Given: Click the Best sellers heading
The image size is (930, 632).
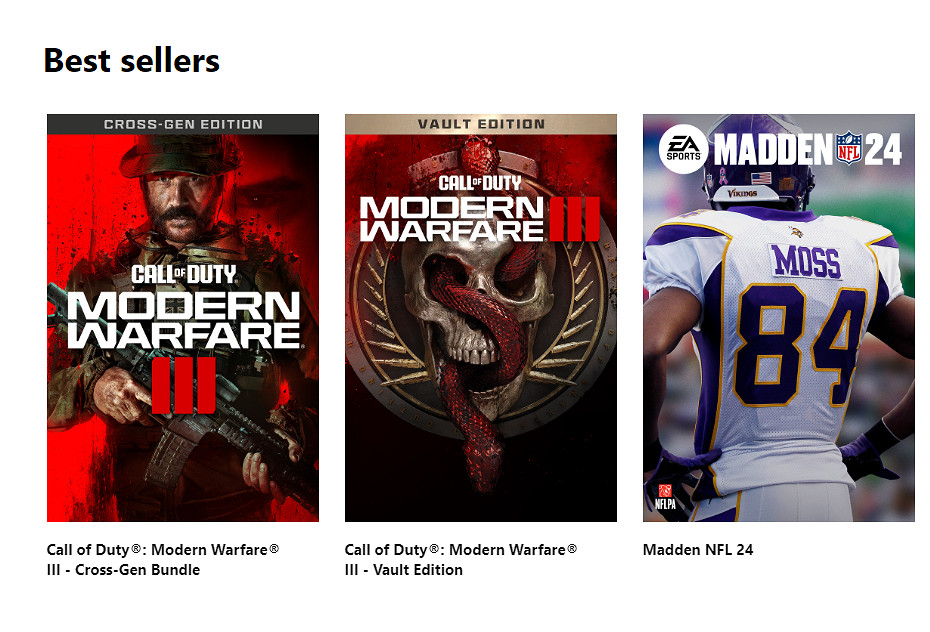Looking at the screenshot, I should [132, 60].
